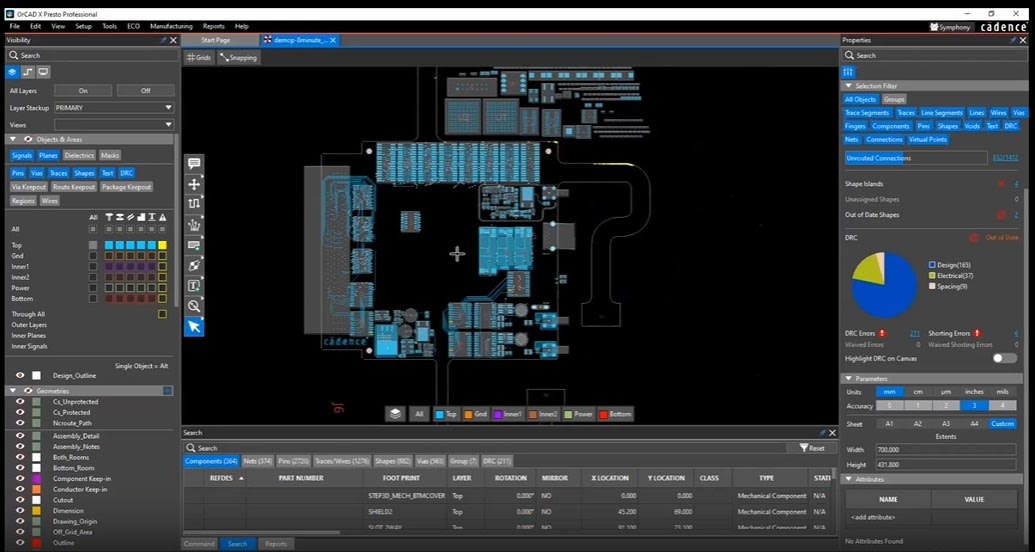This screenshot has height=552, width=1035.
Task: Click the Snapping toolbar button
Action: click(x=238, y=57)
